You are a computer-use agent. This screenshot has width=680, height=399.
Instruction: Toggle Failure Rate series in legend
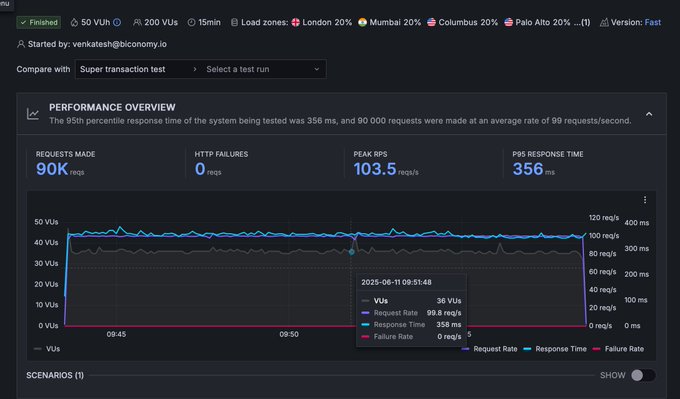coord(618,349)
